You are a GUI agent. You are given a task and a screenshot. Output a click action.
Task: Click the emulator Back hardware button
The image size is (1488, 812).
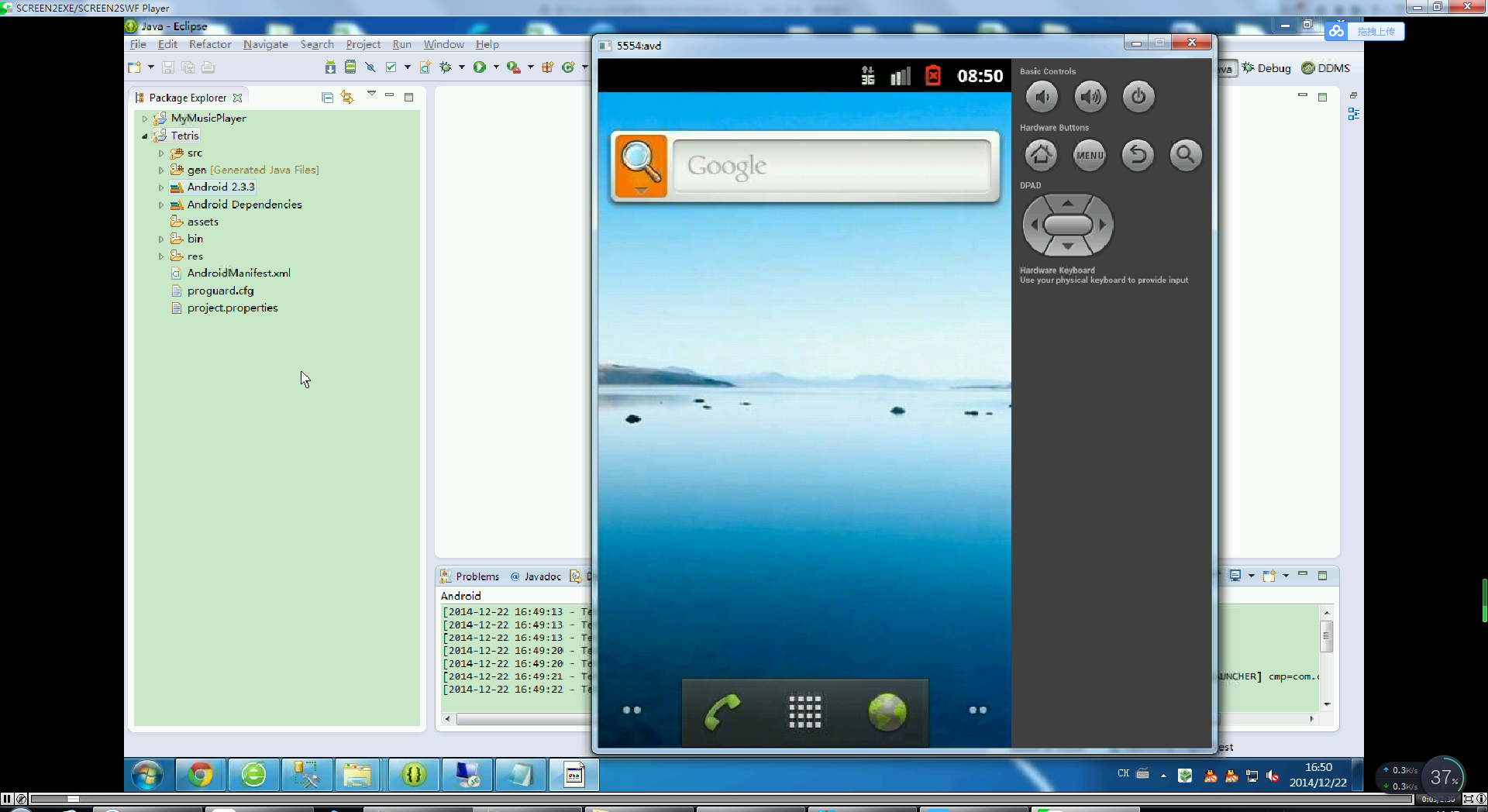(x=1138, y=155)
